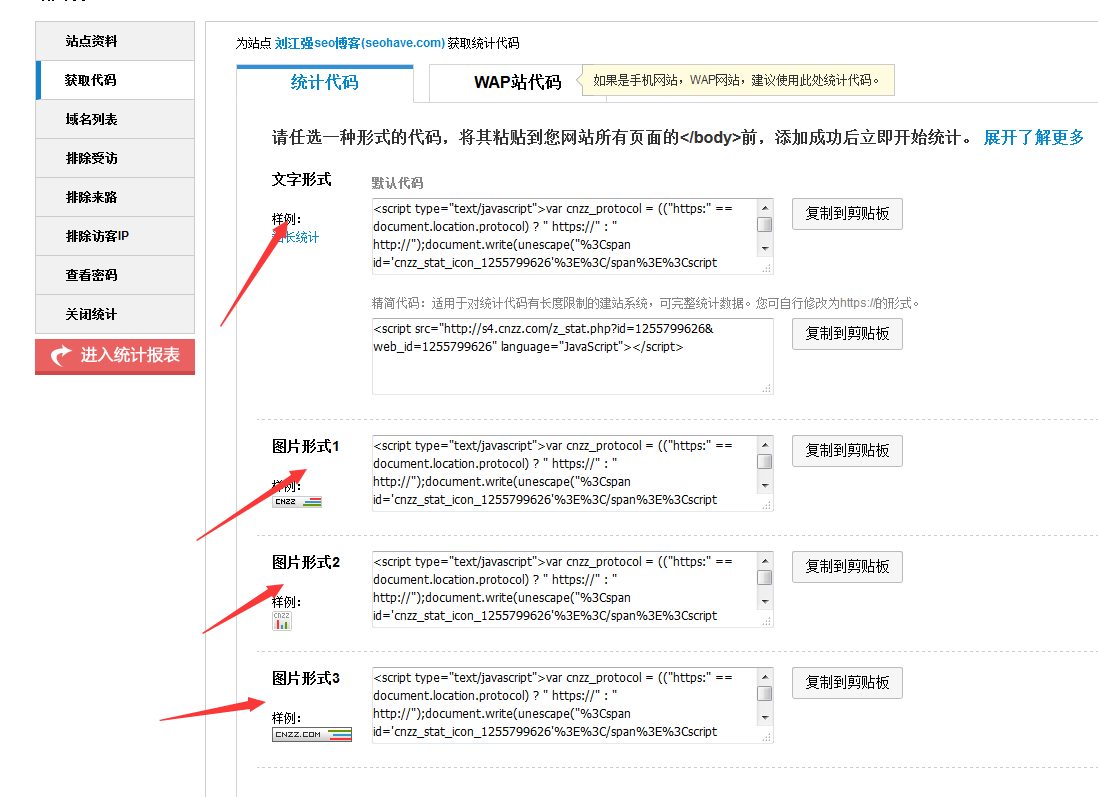Click the 图片形式3 heading
The width and height of the screenshot is (1098, 797).
(x=305, y=678)
